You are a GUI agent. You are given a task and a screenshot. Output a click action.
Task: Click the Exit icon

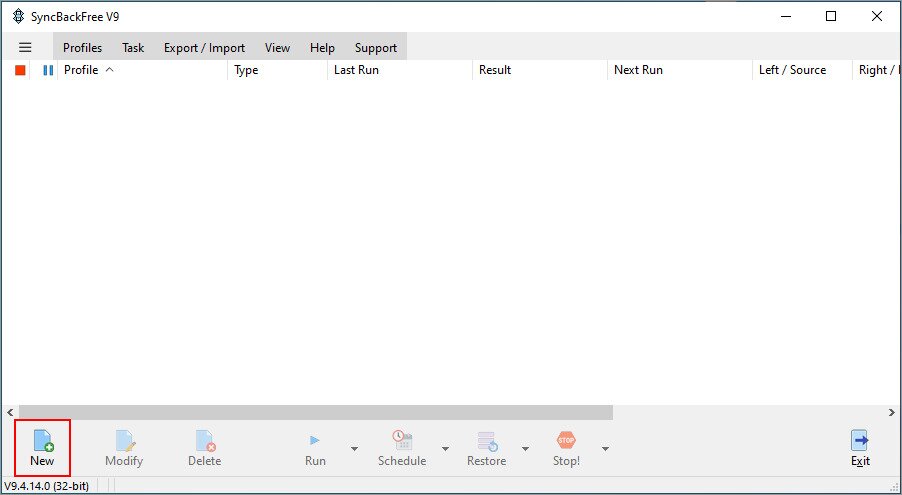(x=860, y=440)
